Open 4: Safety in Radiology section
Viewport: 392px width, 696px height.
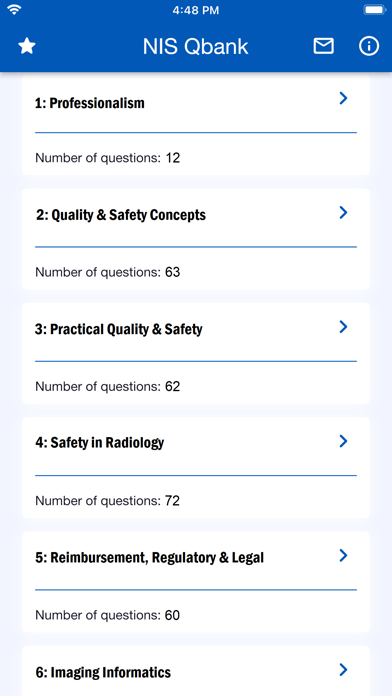(x=99, y=443)
